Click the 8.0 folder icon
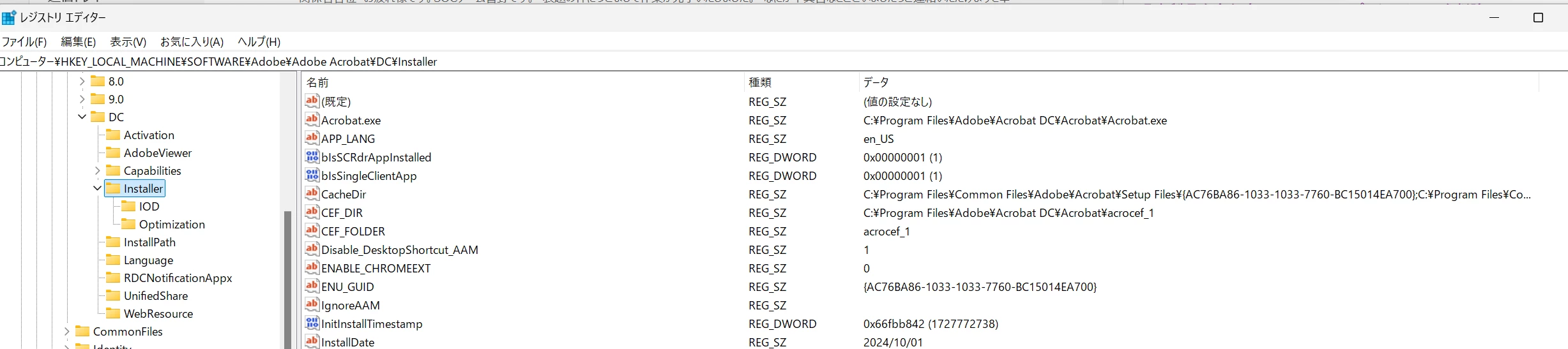Viewport: 1568px width, 349px height. [x=98, y=81]
